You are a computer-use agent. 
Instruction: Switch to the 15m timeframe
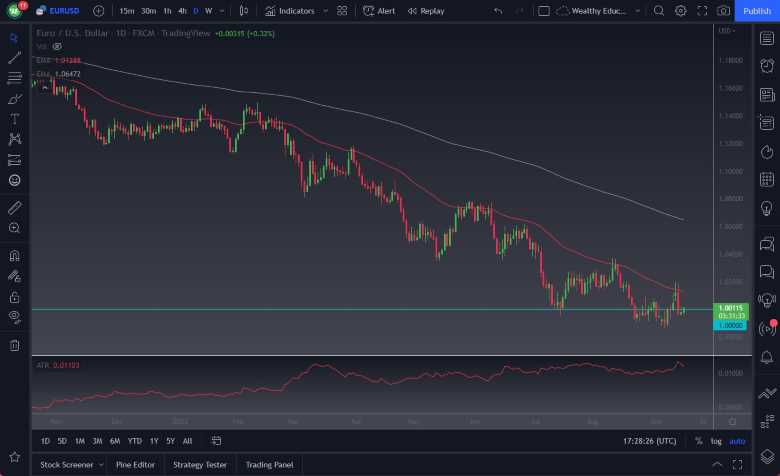click(x=126, y=11)
